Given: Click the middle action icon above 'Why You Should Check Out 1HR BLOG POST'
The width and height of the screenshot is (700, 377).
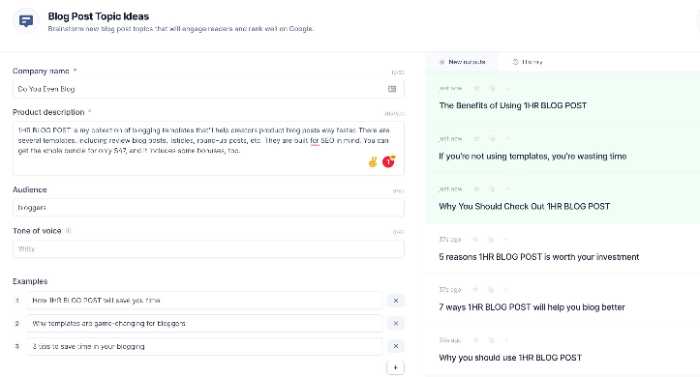Looking at the screenshot, I should tap(492, 189).
